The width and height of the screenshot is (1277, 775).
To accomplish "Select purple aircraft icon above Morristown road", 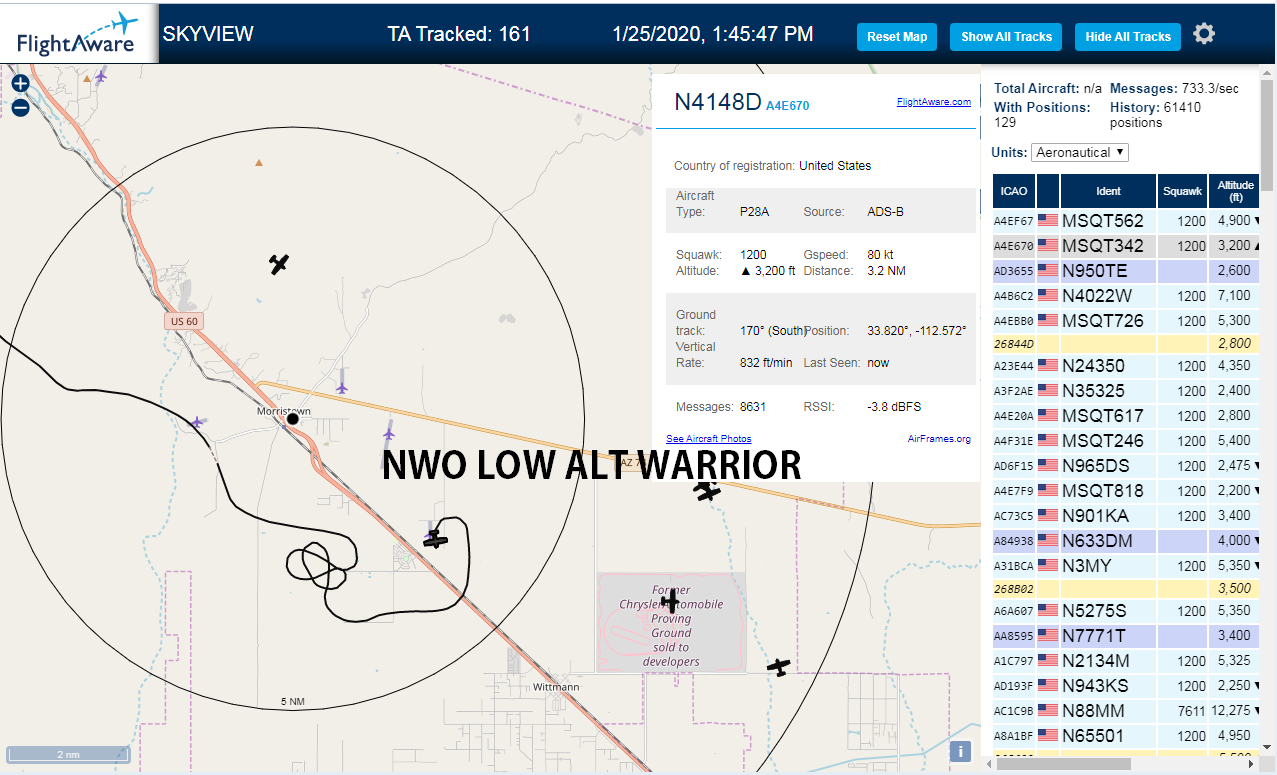I will pyautogui.click(x=342, y=386).
